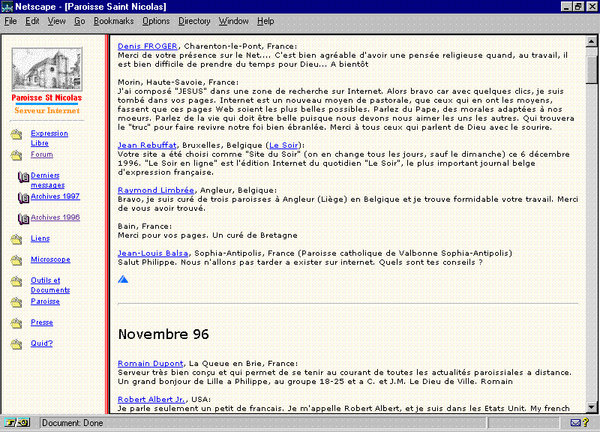Image resolution: width=600 pixels, height=432 pixels.
Task: Open the Archives 1996 link
Action: (55, 217)
